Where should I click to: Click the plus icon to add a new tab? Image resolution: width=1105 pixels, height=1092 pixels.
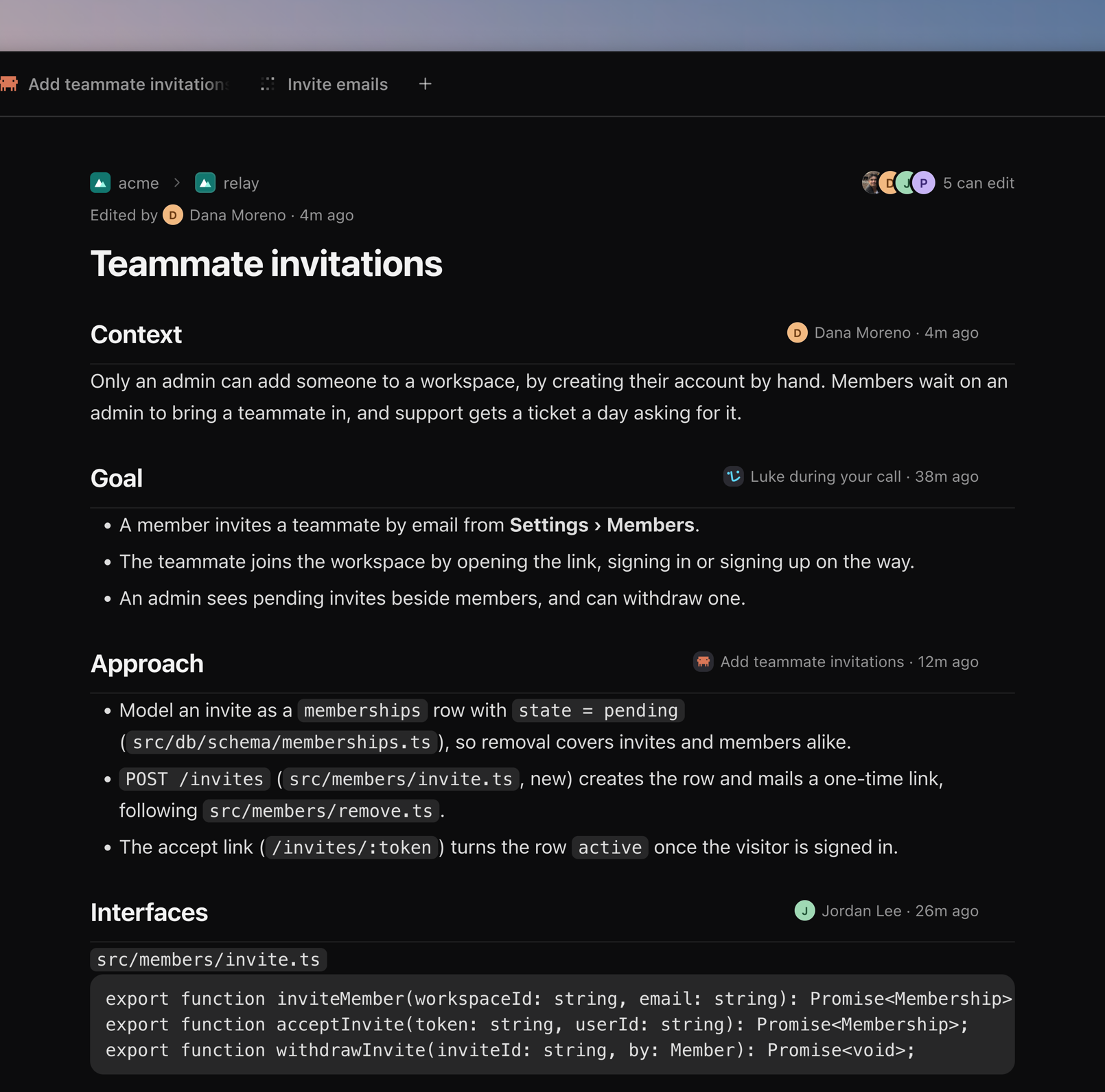click(426, 84)
